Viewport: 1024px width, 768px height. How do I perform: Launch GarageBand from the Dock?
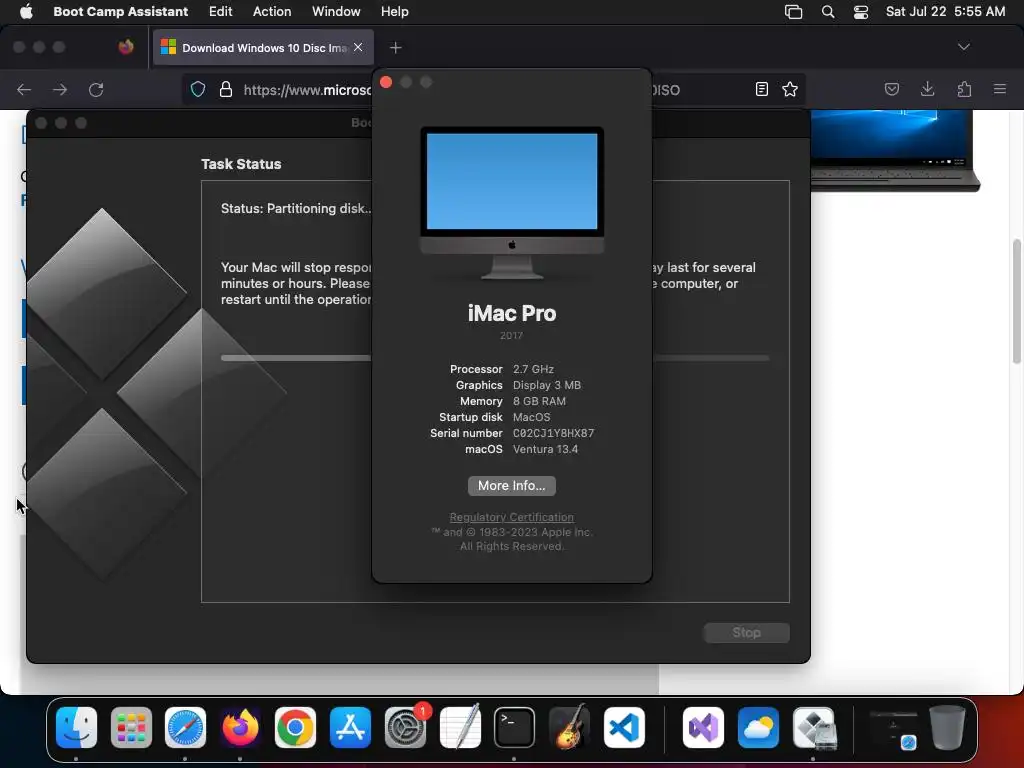point(569,728)
